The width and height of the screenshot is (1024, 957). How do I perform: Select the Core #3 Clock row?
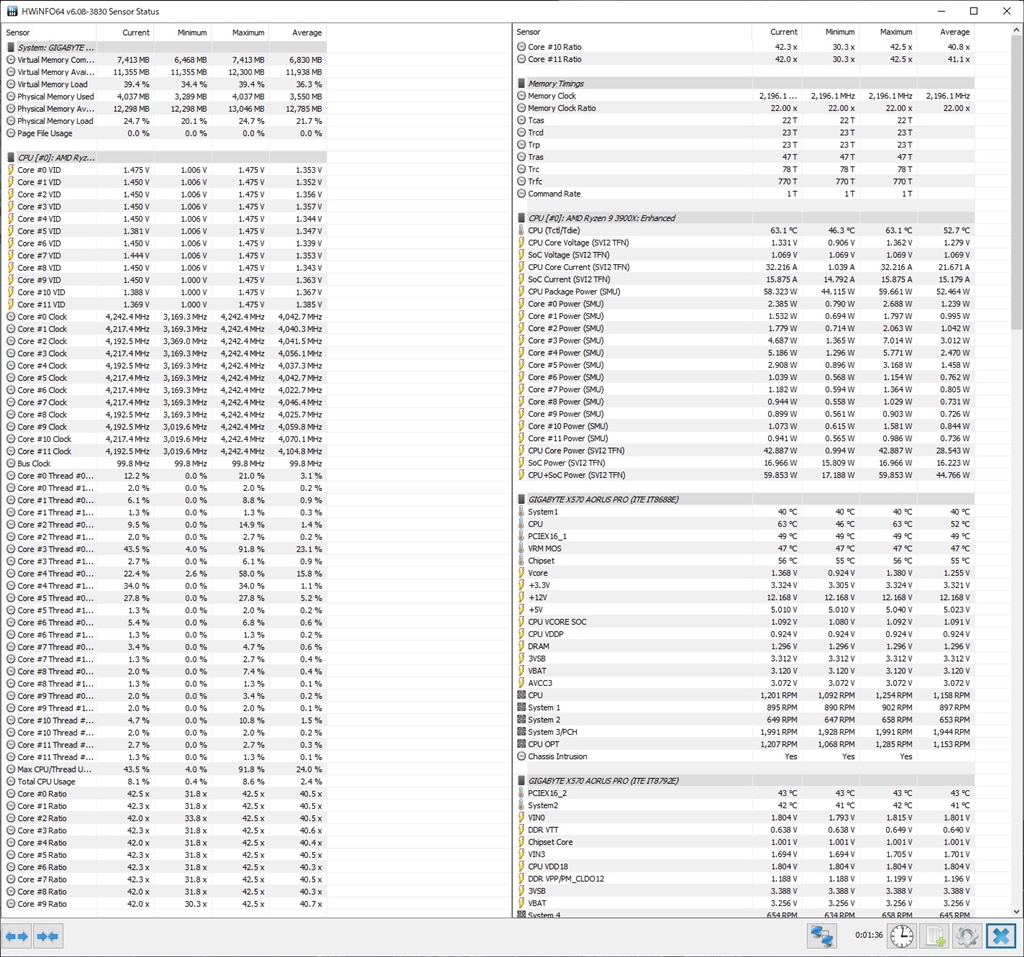pyautogui.click(x=165, y=353)
